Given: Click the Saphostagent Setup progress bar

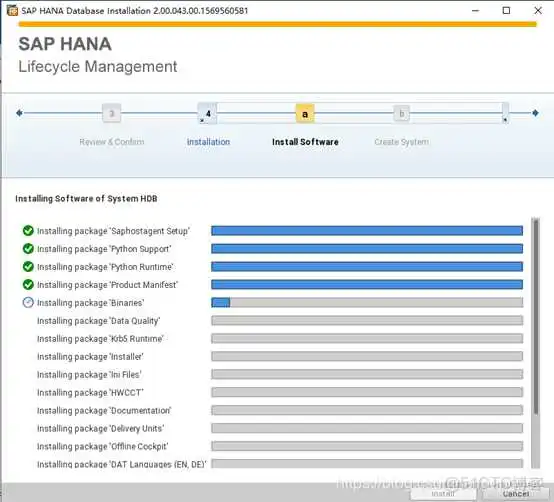Looking at the screenshot, I should click(367, 231).
